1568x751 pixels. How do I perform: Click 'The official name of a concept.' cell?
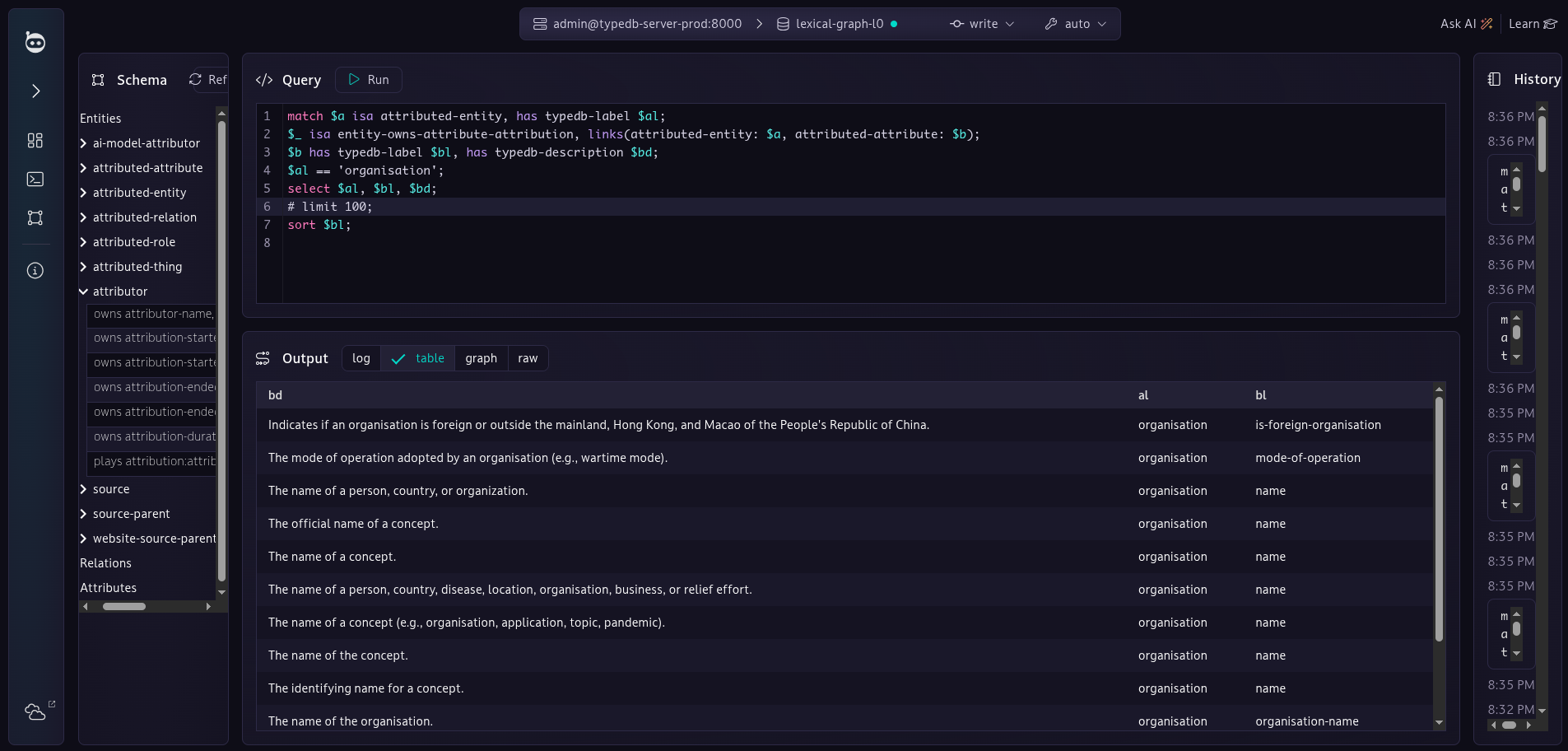tap(353, 524)
